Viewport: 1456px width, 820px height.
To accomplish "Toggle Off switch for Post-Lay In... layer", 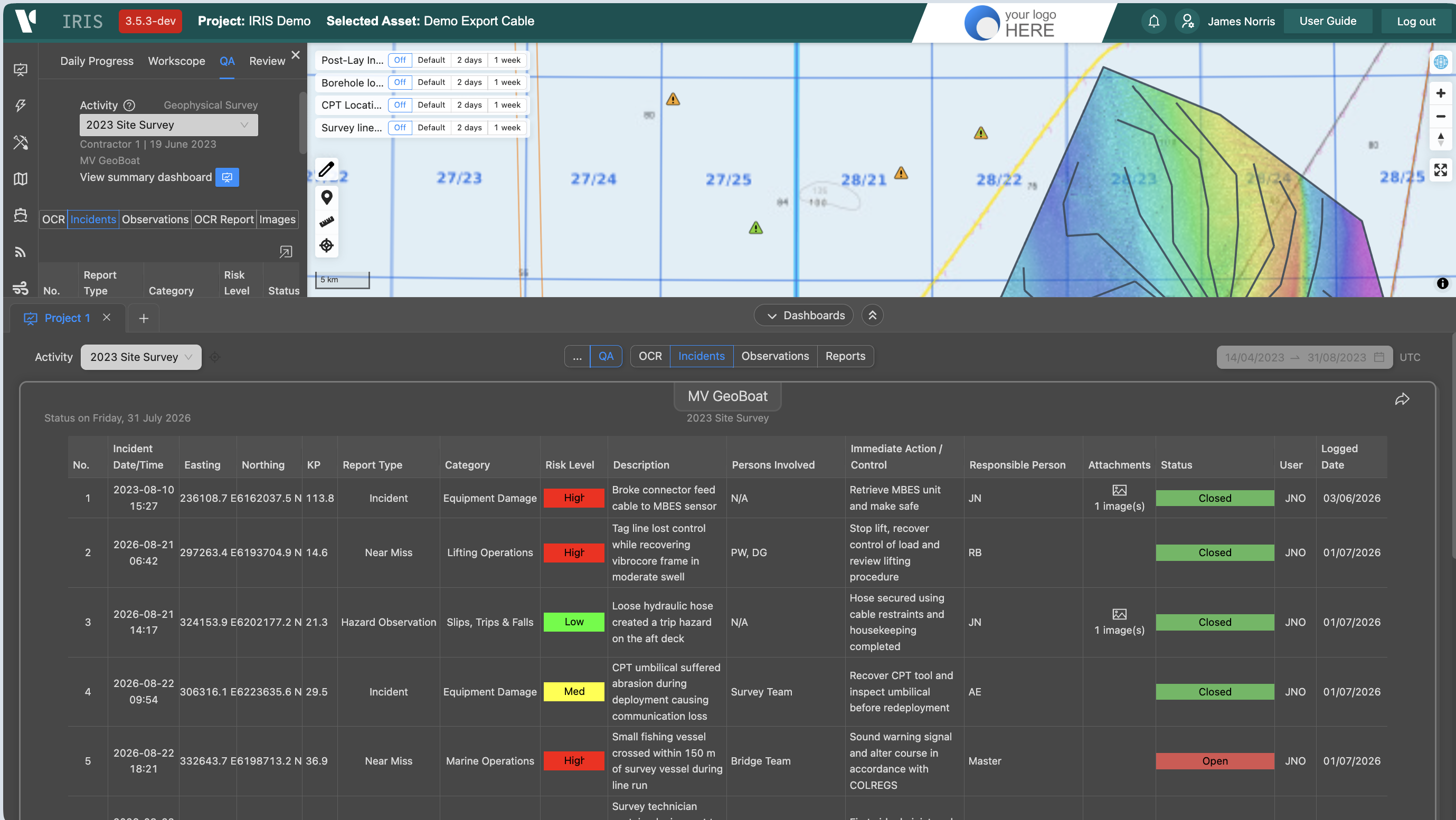I will [x=400, y=60].
